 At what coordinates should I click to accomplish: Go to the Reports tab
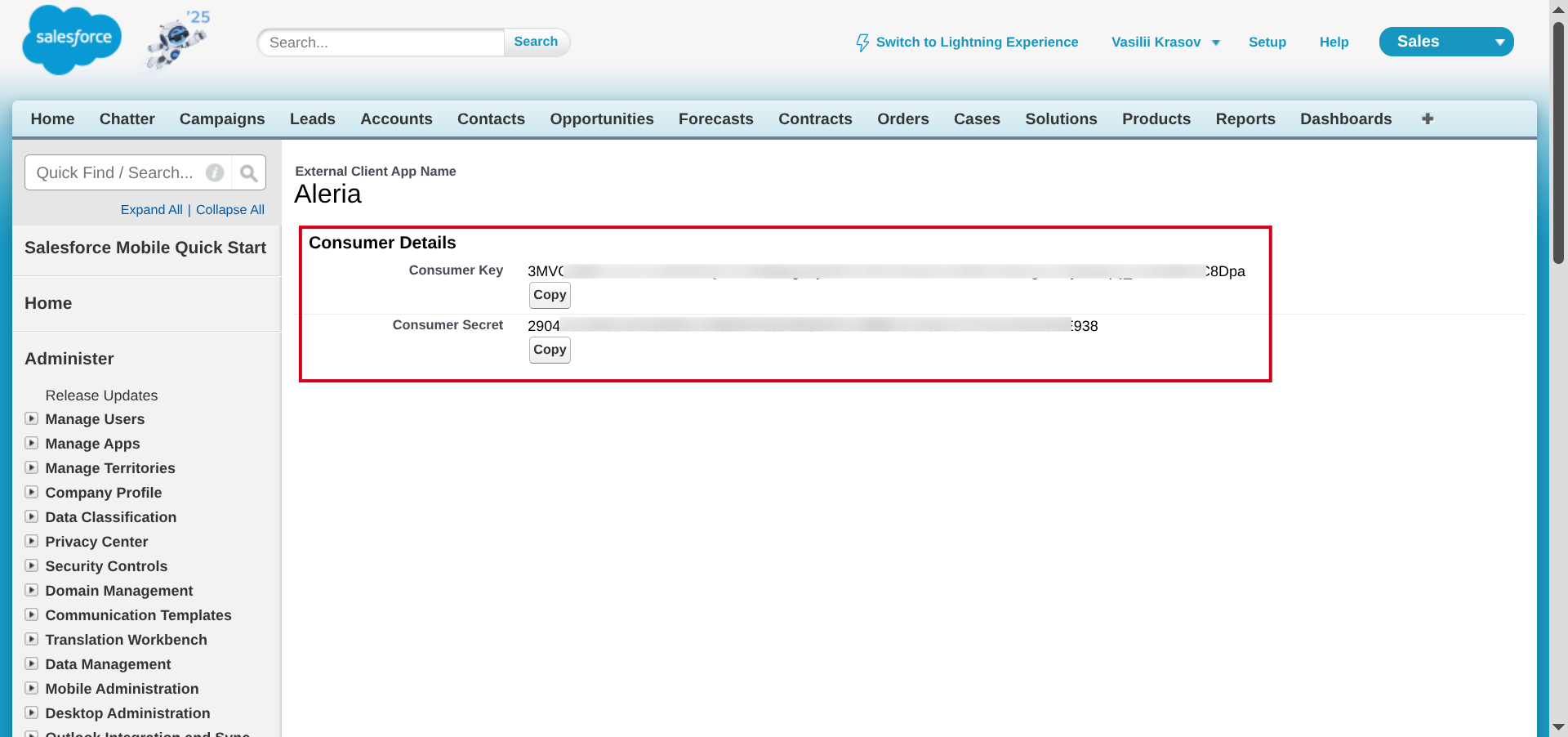1245,118
